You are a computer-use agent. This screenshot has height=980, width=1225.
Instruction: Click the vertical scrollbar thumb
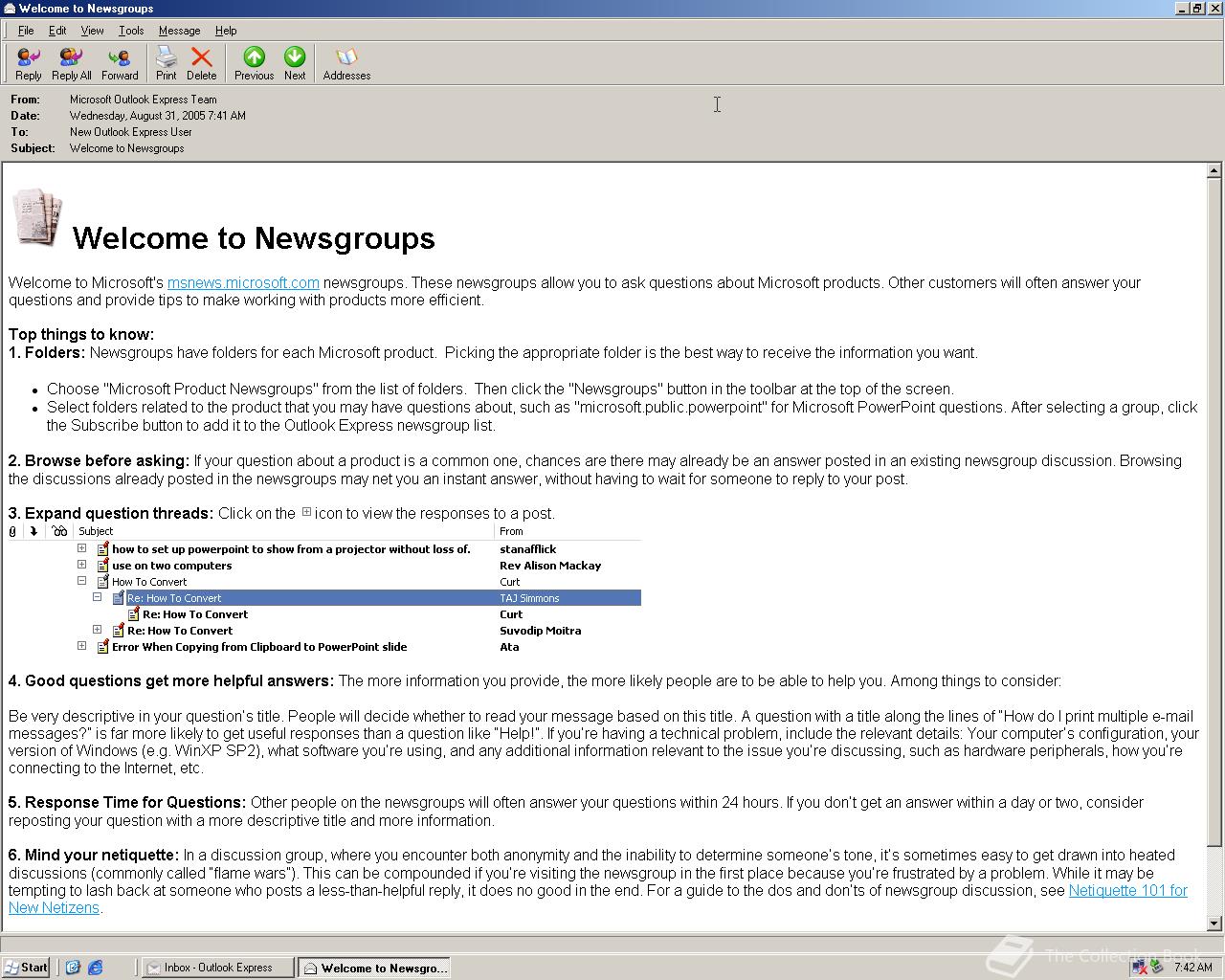pos(1214,513)
